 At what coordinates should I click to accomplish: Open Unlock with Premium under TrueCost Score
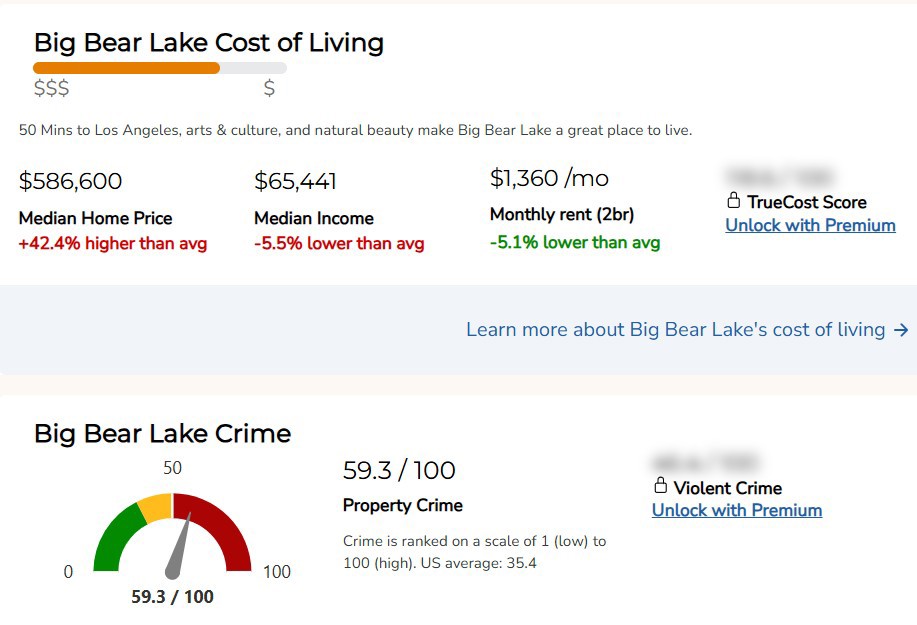pyautogui.click(x=810, y=225)
